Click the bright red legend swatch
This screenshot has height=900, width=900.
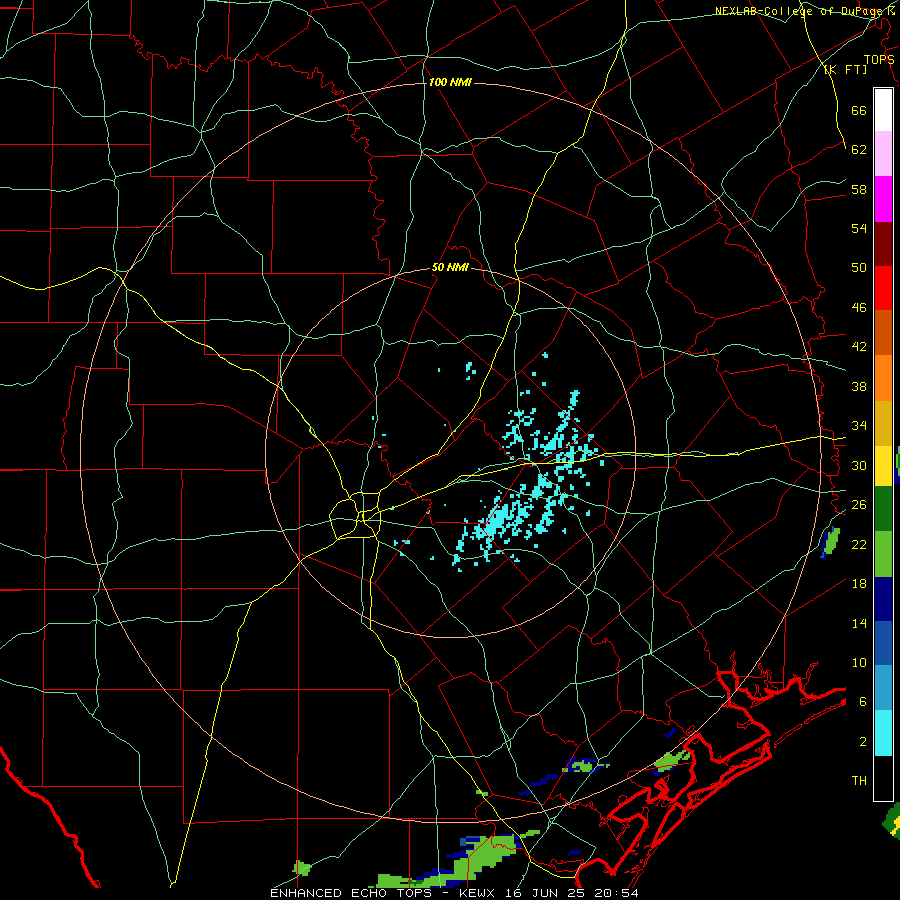coord(883,288)
